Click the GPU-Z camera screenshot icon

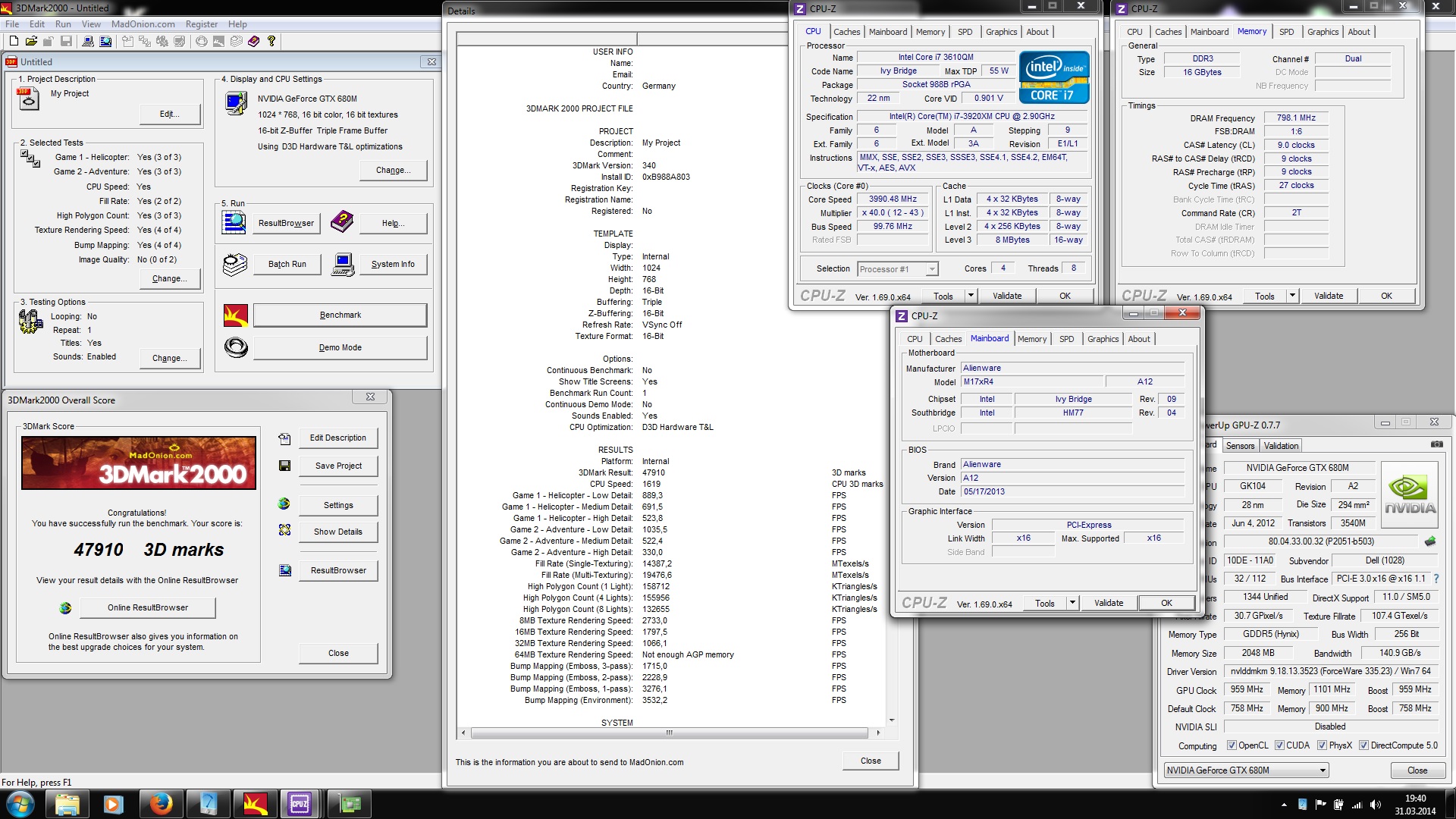coord(1436,444)
